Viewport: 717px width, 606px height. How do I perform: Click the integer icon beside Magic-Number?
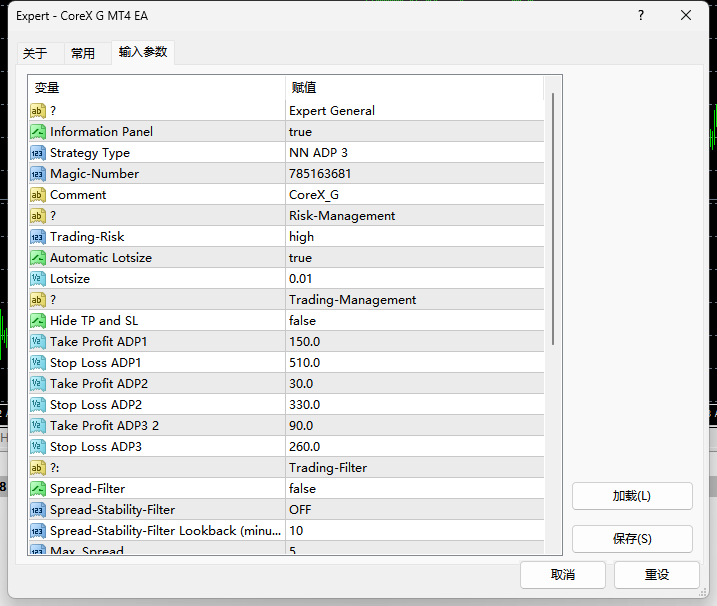coord(38,174)
